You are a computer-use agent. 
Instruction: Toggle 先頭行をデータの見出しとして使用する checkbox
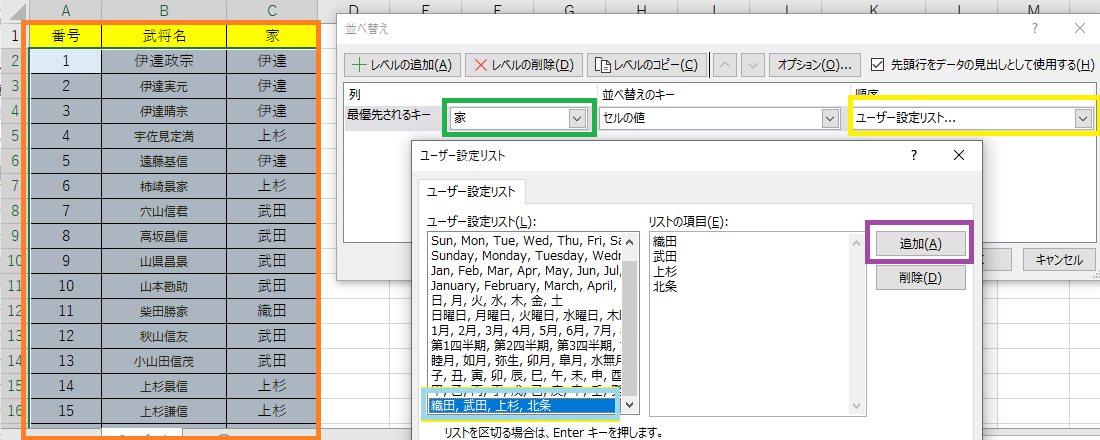876,65
